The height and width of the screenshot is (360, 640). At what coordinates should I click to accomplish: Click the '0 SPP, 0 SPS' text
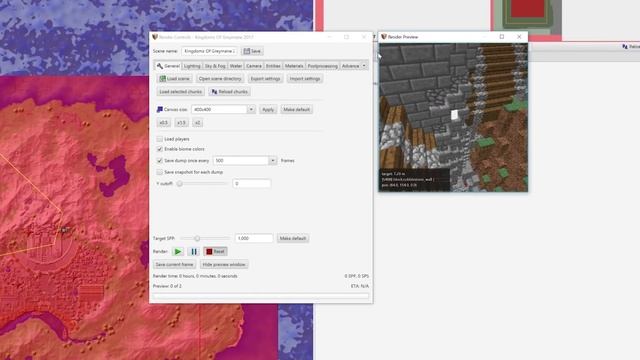(356, 276)
